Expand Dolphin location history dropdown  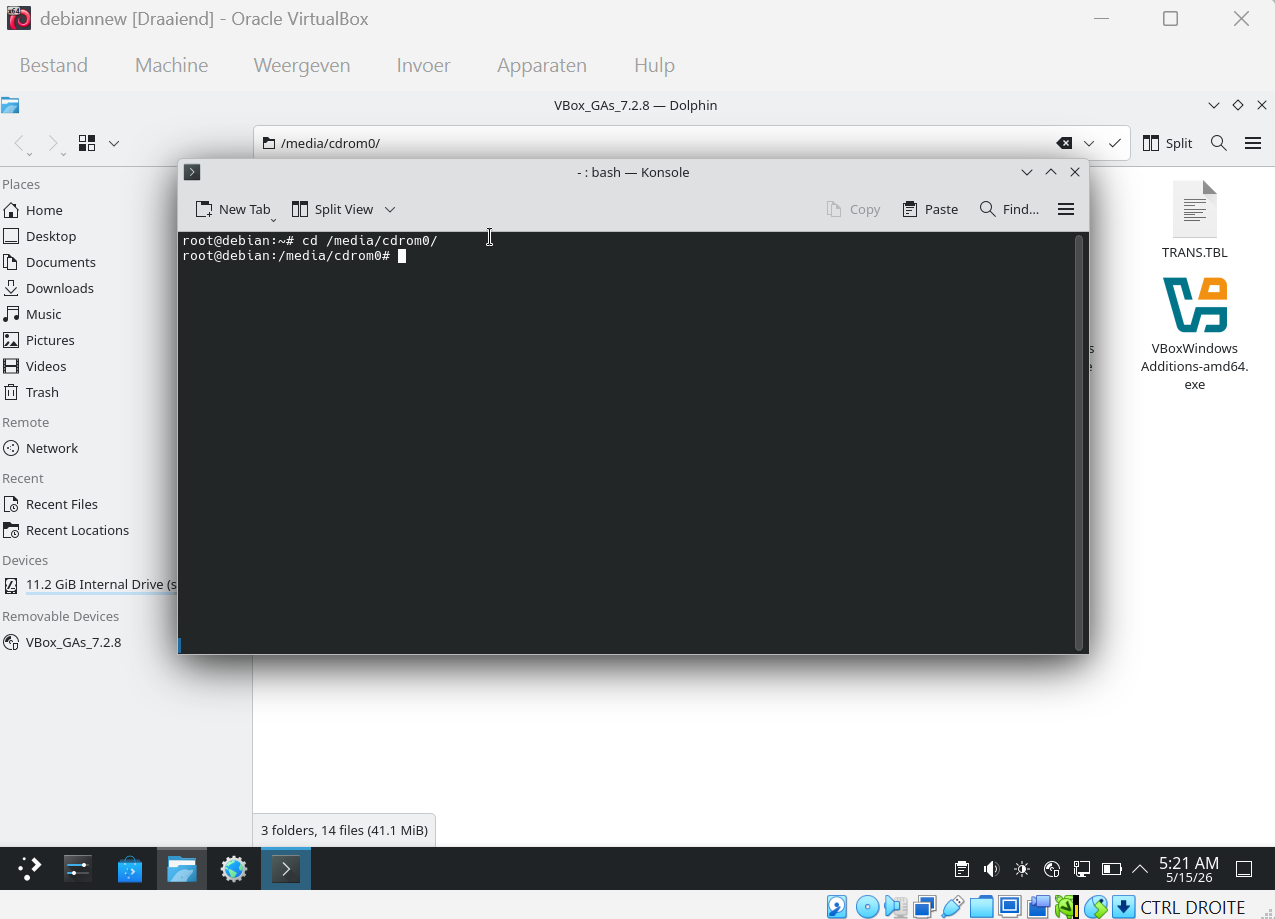point(1089,143)
